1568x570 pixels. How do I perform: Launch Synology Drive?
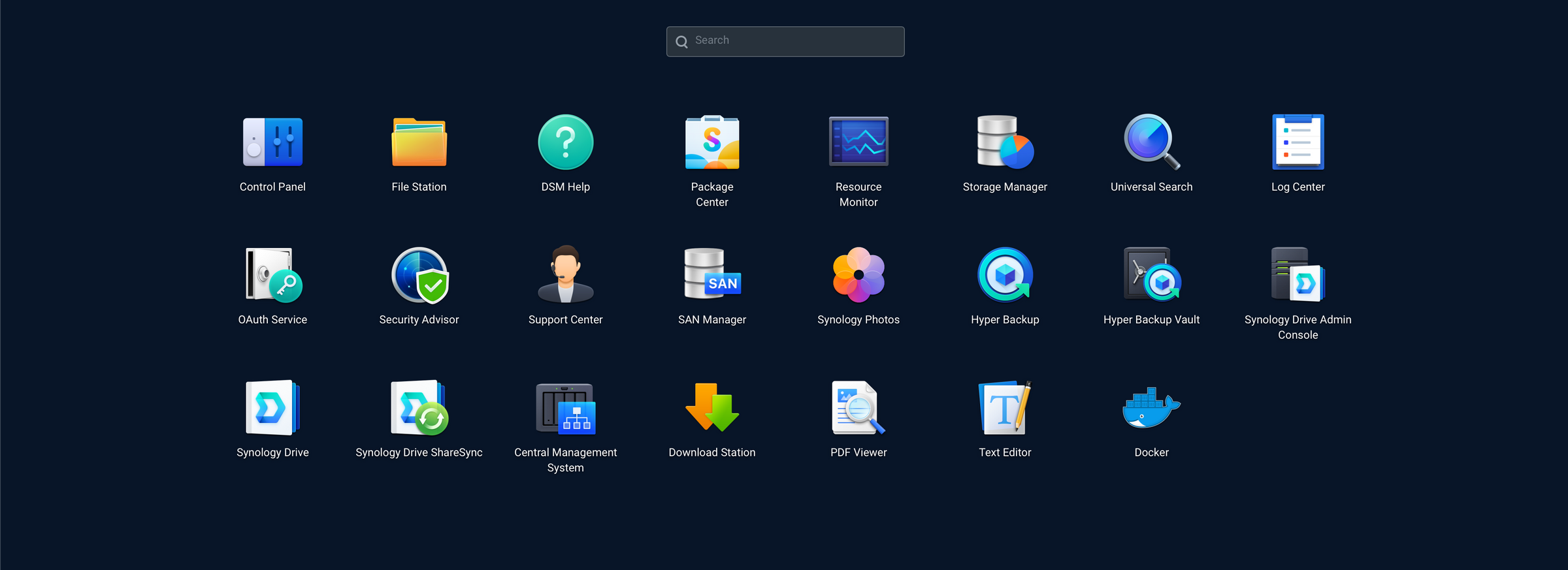coord(272,407)
